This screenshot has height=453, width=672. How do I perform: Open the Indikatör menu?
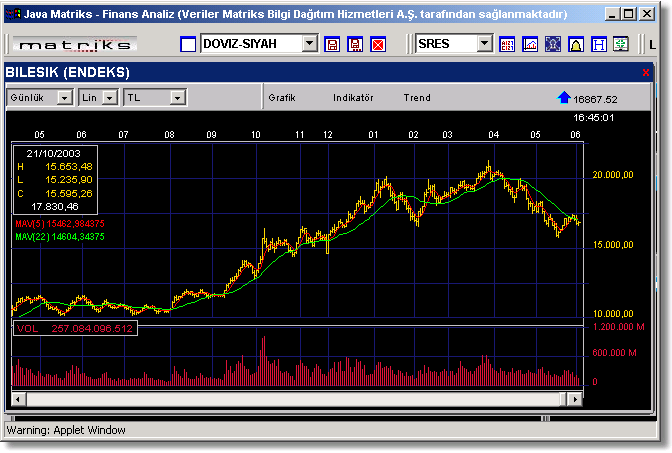click(352, 98)
